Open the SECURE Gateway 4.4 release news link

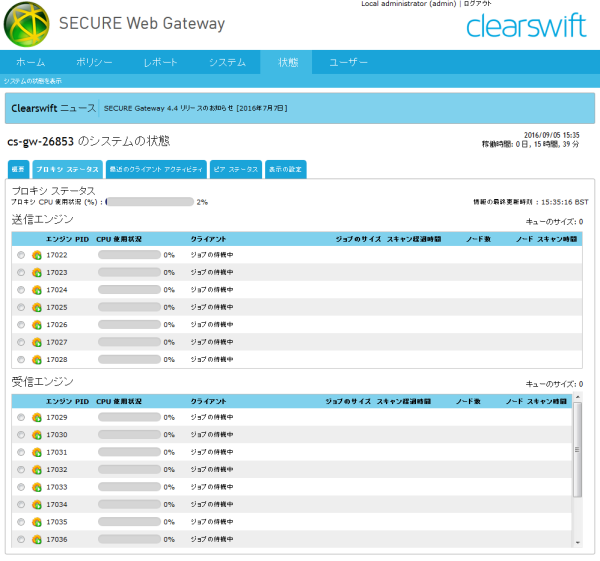196,108
